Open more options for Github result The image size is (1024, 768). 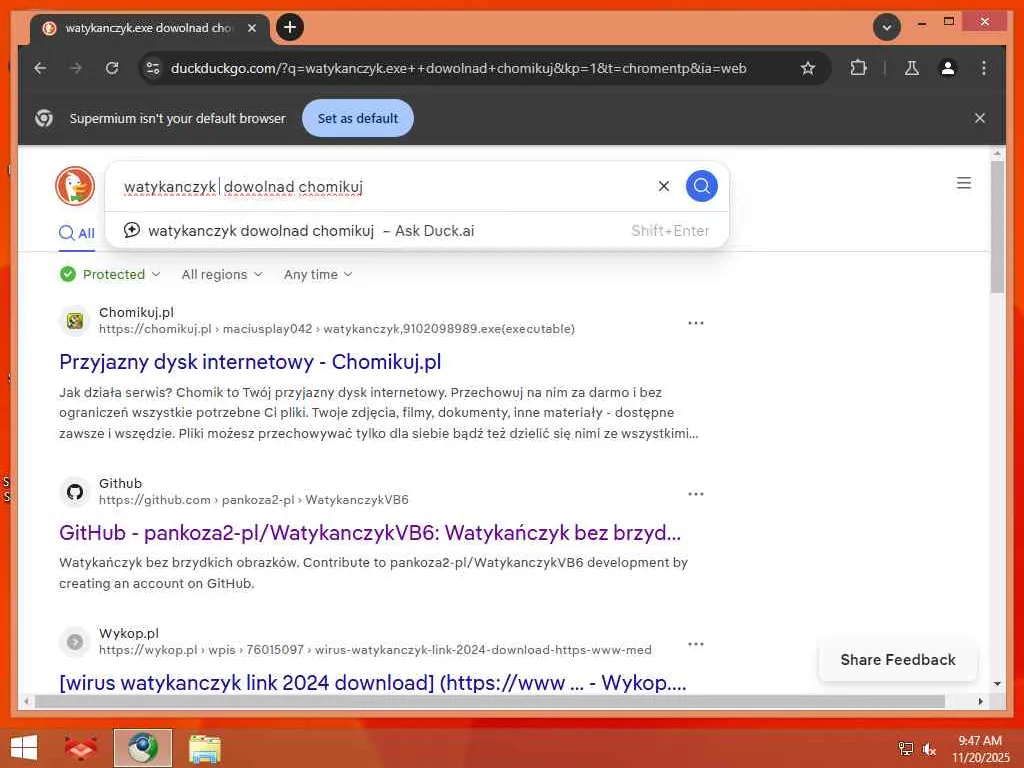pyautogui.click(x=696, y=494)
